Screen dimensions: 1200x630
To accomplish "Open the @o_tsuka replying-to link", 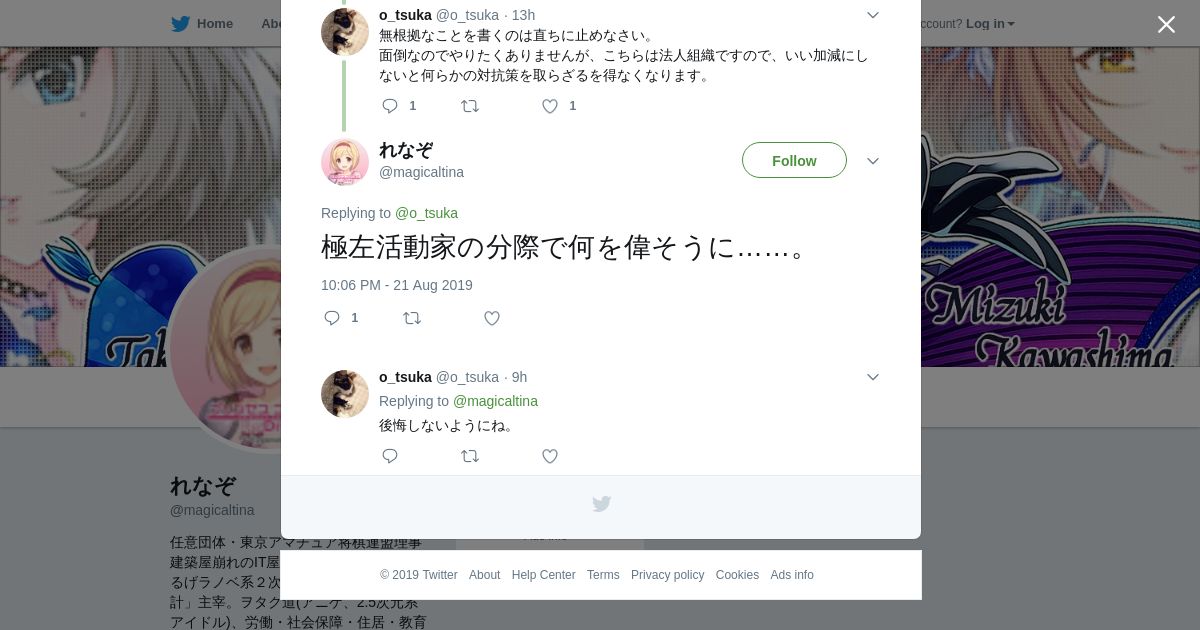I will pyautogui.click(x=426, y=213).
